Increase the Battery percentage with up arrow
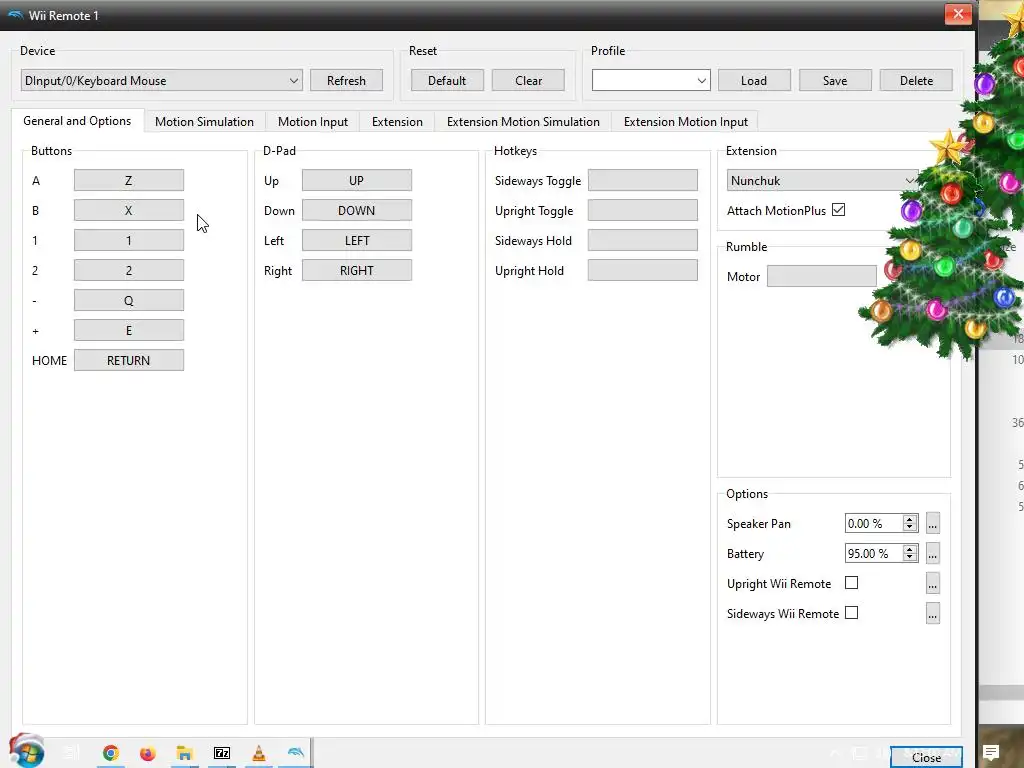Viewport: 1024px width, 768px height. coord(909,549)
